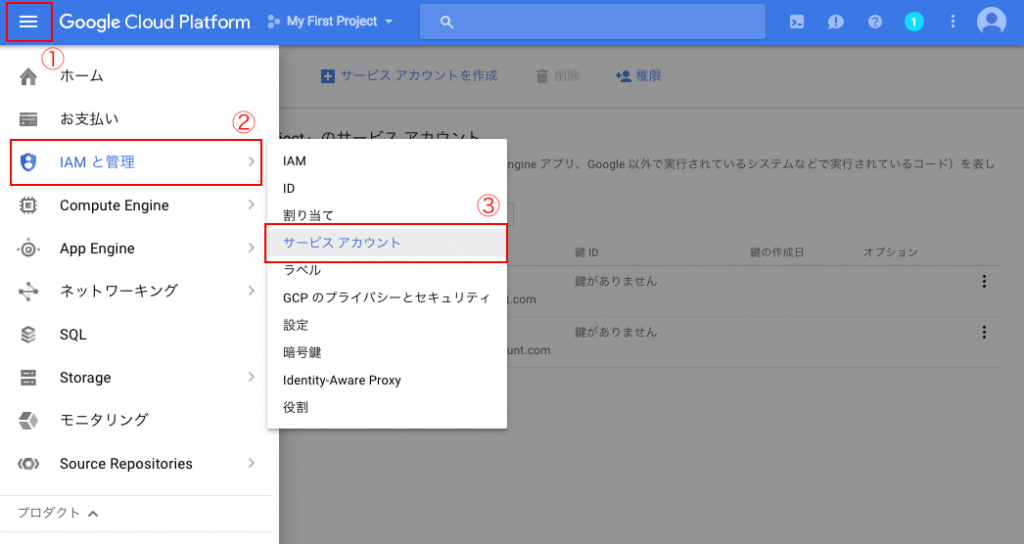Open the header three-dot settings menu
Screen dimensions: 1024x544
[953, 22]
